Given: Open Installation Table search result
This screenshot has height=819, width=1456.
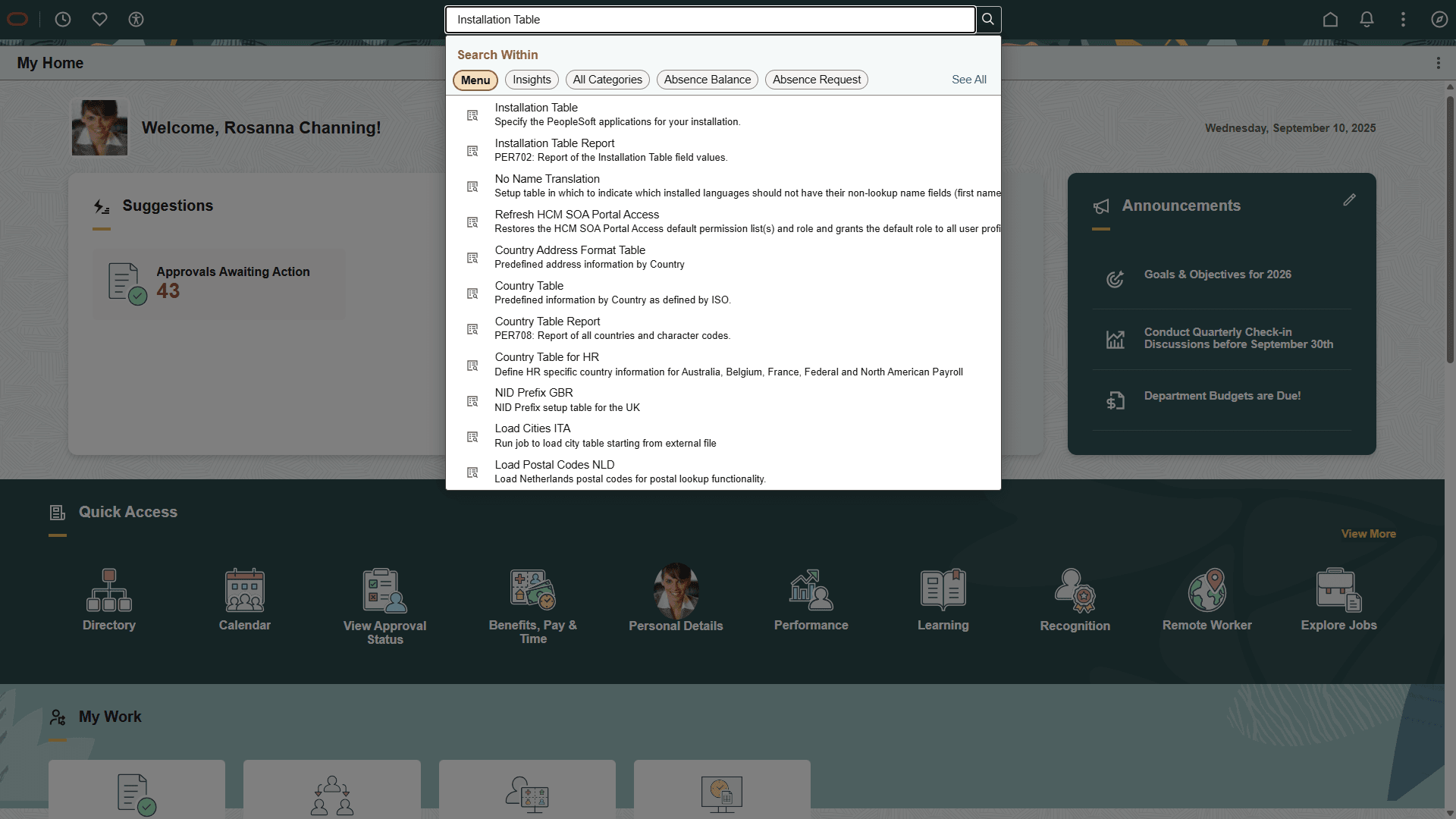Looking at the screenshot, I should coord(723,115).
